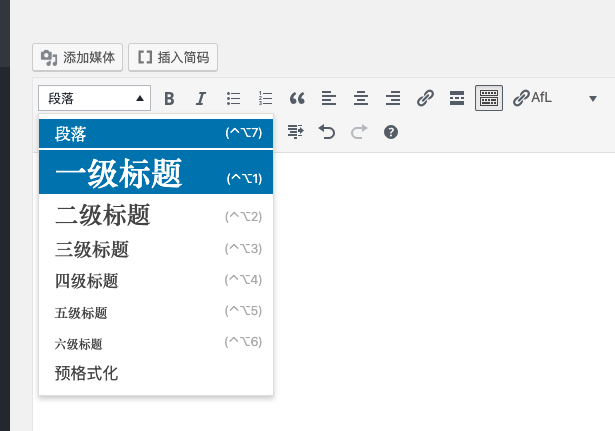Toggle the toolbar kitchen sink
615x431 pixels.
tap(489, 98)
